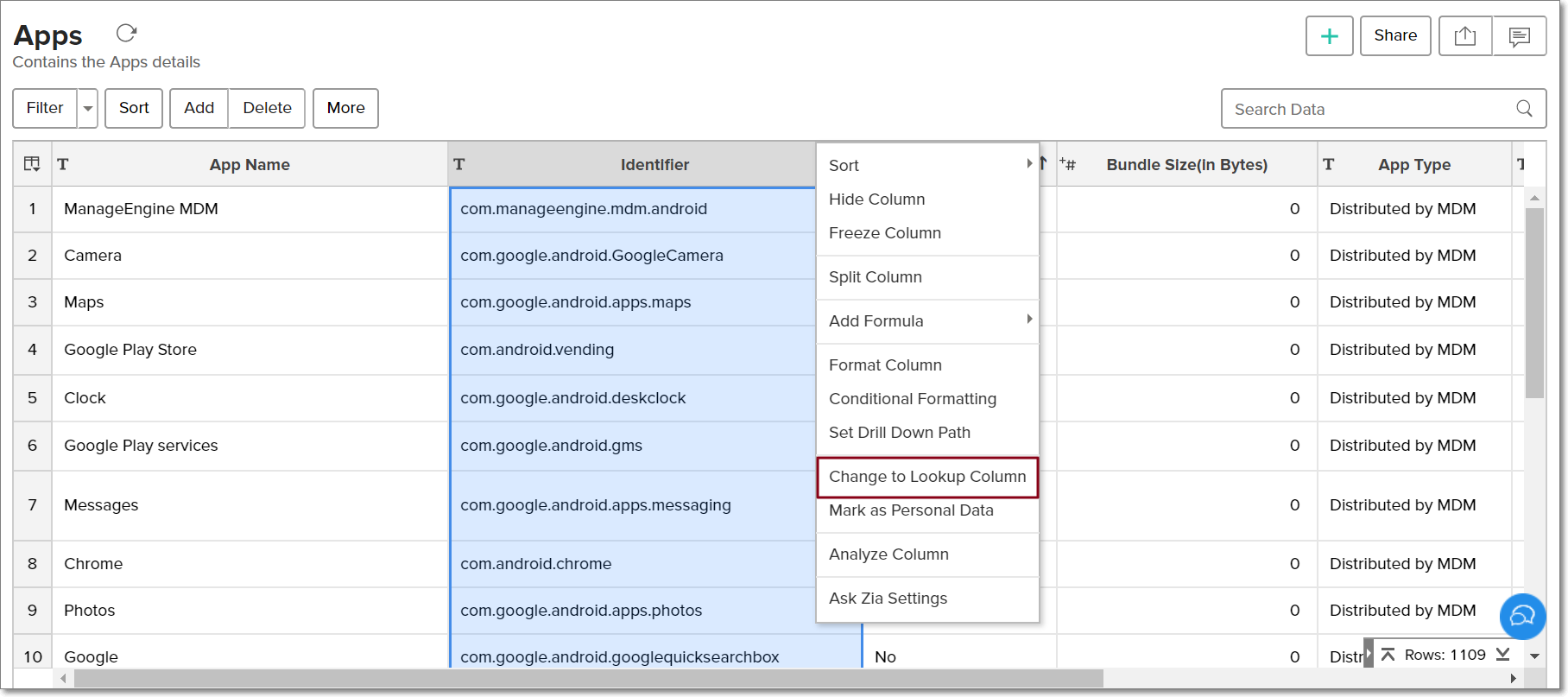
Task: Open the comments speech bubble icon
Action: (1519, 36)
